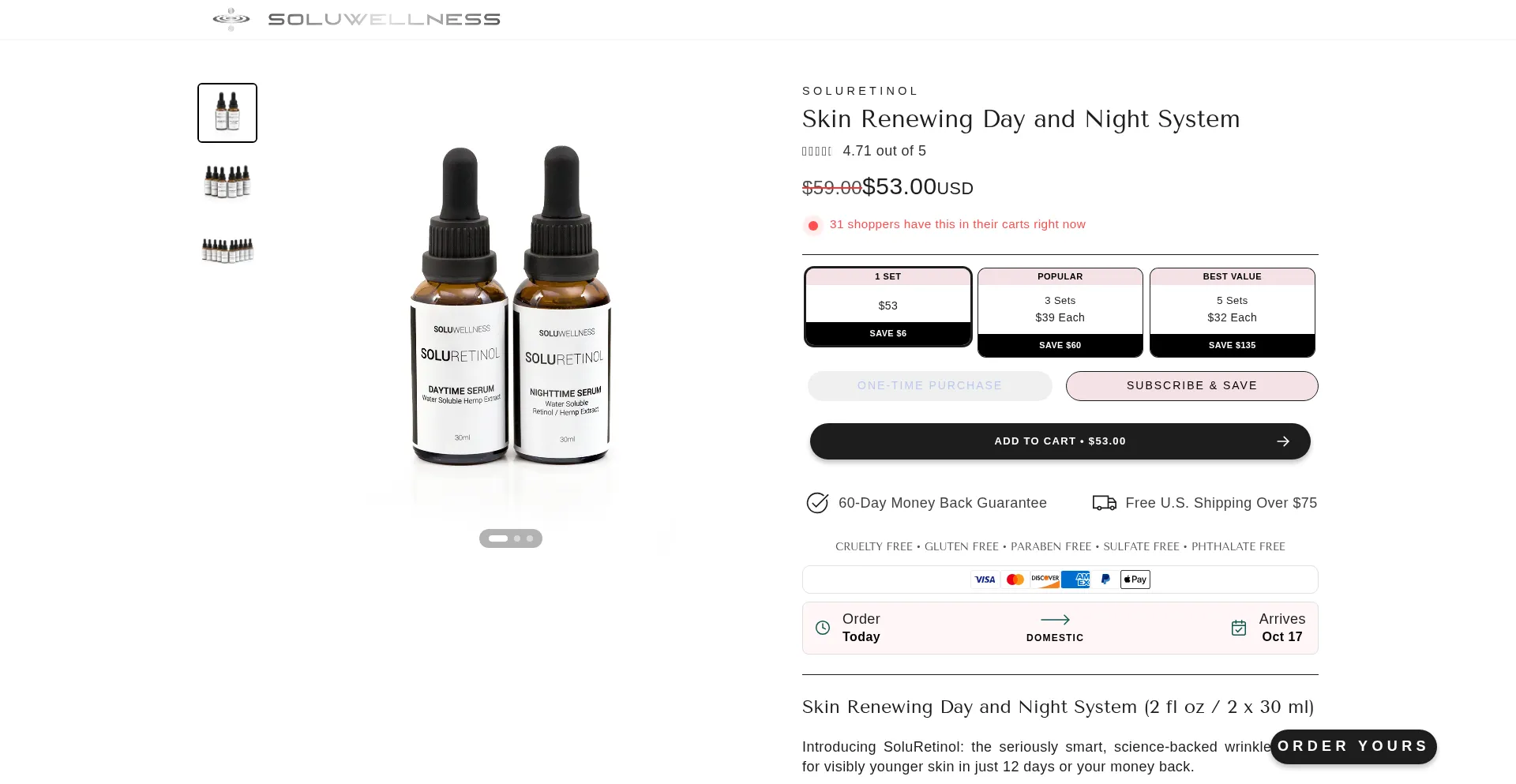
Task: Select the 1 Set $53 option
Action: 887,306
